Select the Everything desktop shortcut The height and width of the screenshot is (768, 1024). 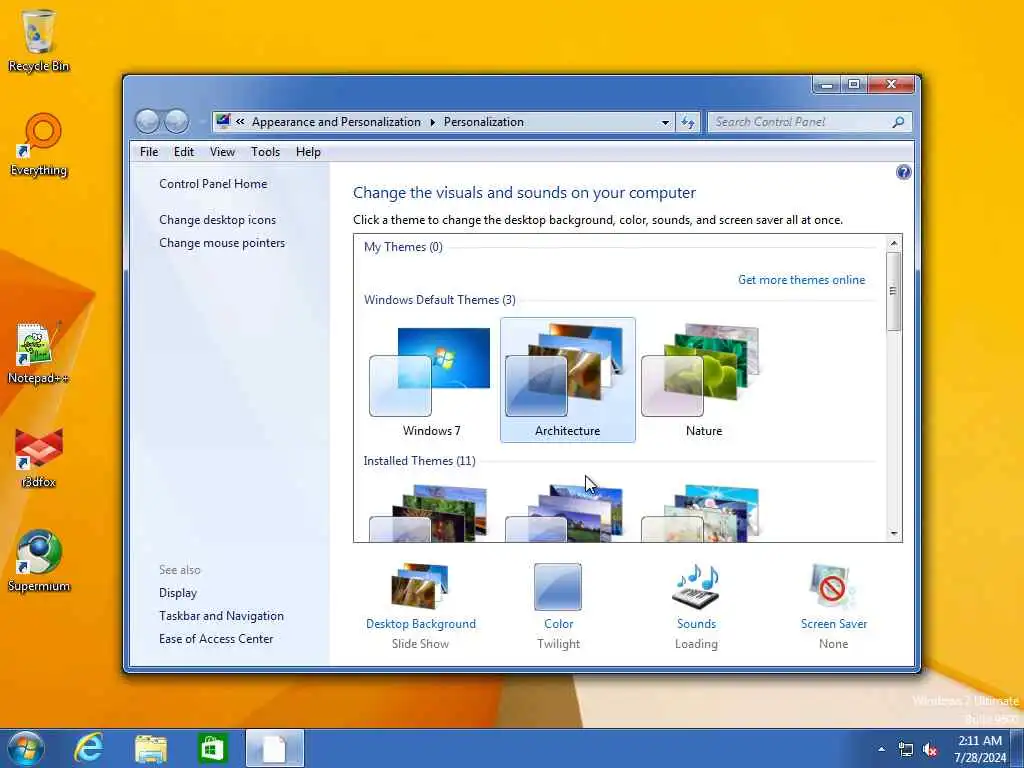[x=39, y=145]
